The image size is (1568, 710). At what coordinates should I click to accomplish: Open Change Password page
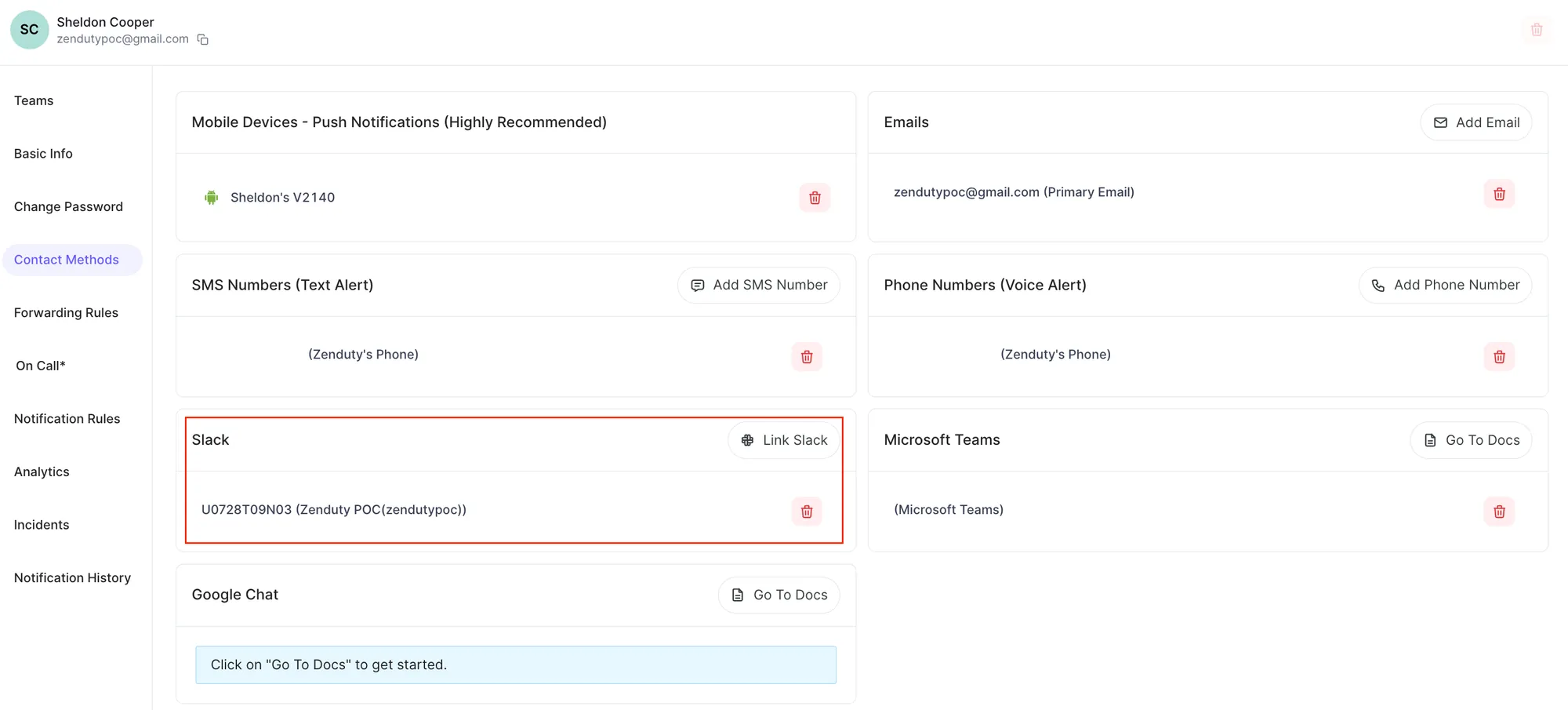click(x=68, y=207)
